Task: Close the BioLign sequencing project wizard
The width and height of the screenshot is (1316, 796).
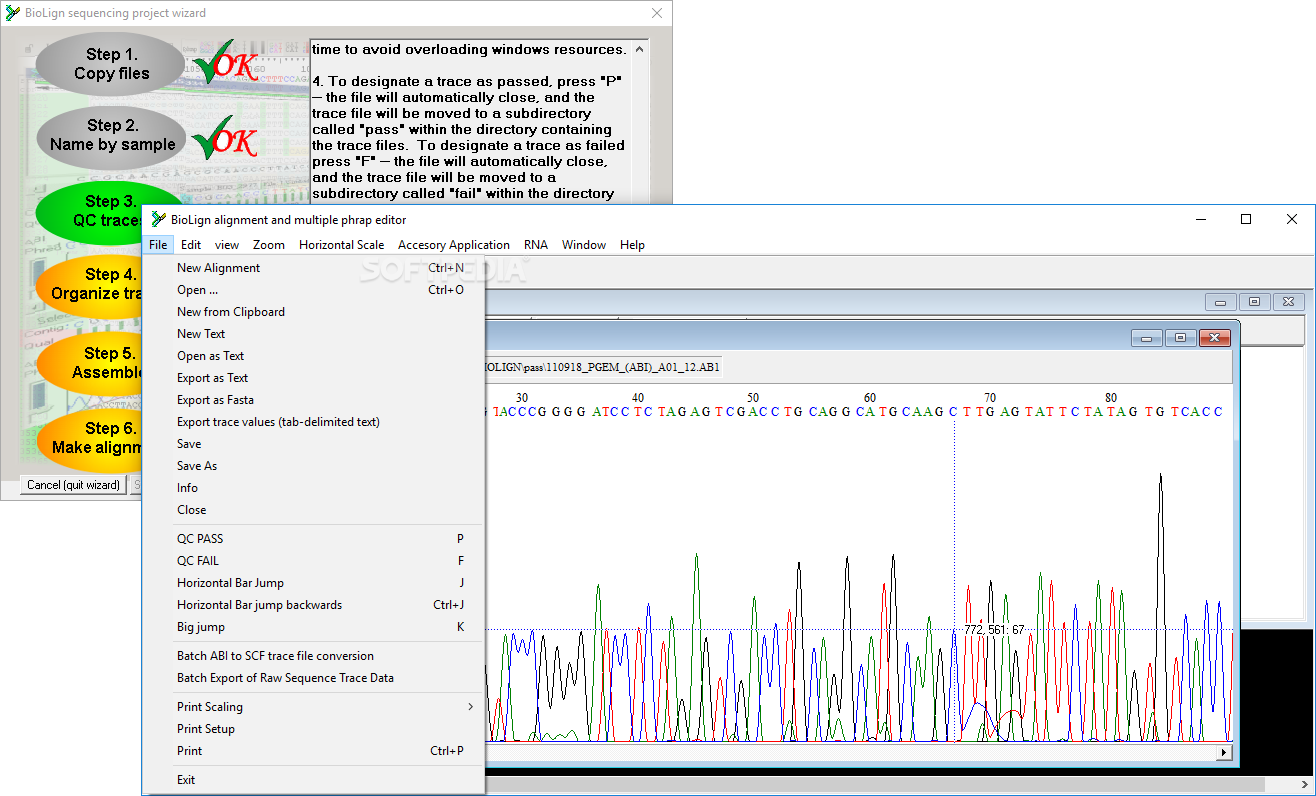Action: (657, 13)
